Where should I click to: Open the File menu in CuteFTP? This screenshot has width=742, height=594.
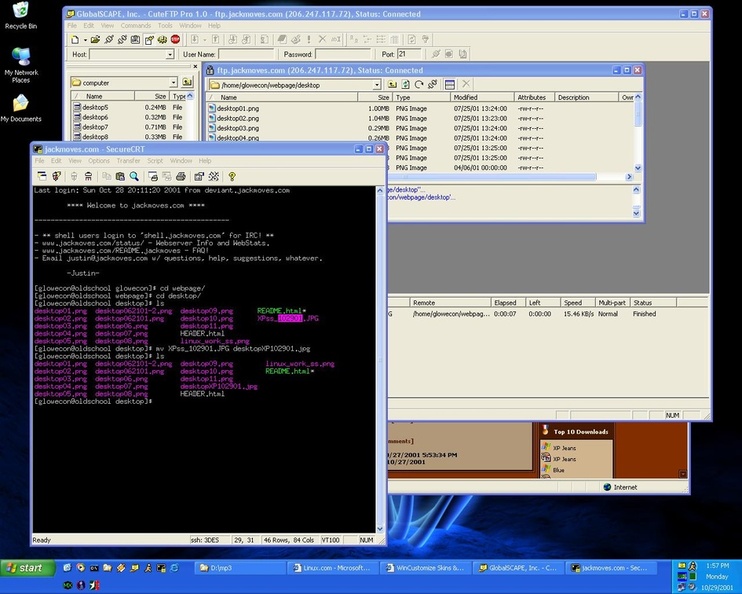click(71, 26)
